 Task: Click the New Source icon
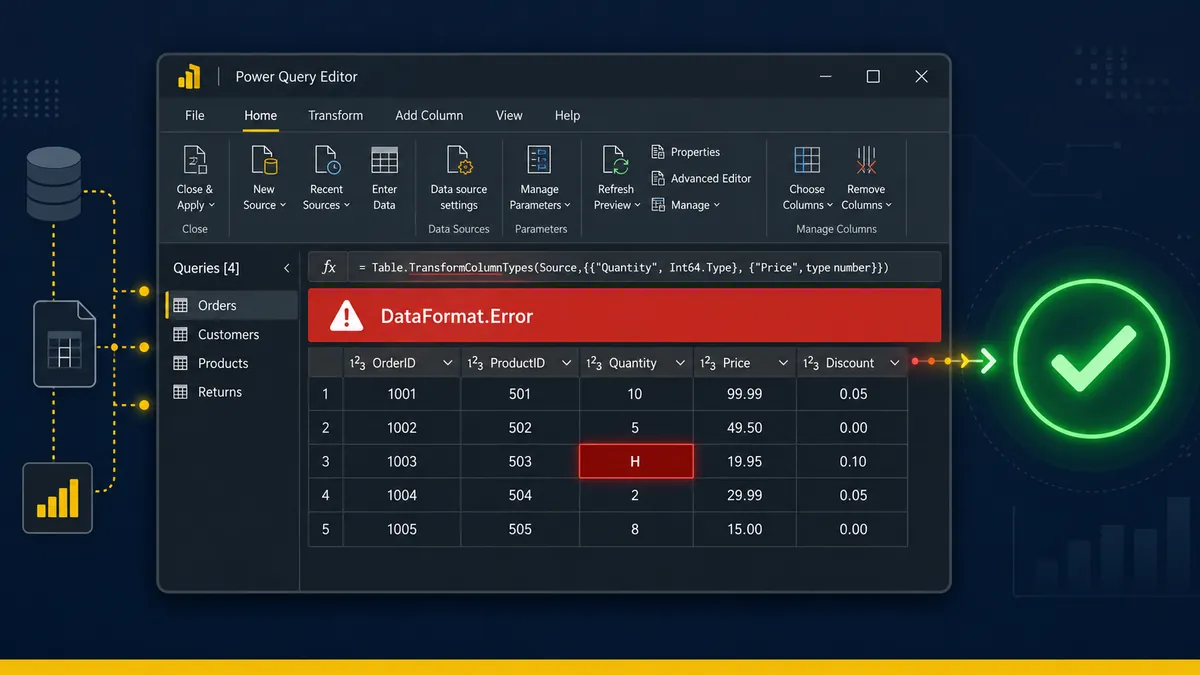(x=264, y=160)
